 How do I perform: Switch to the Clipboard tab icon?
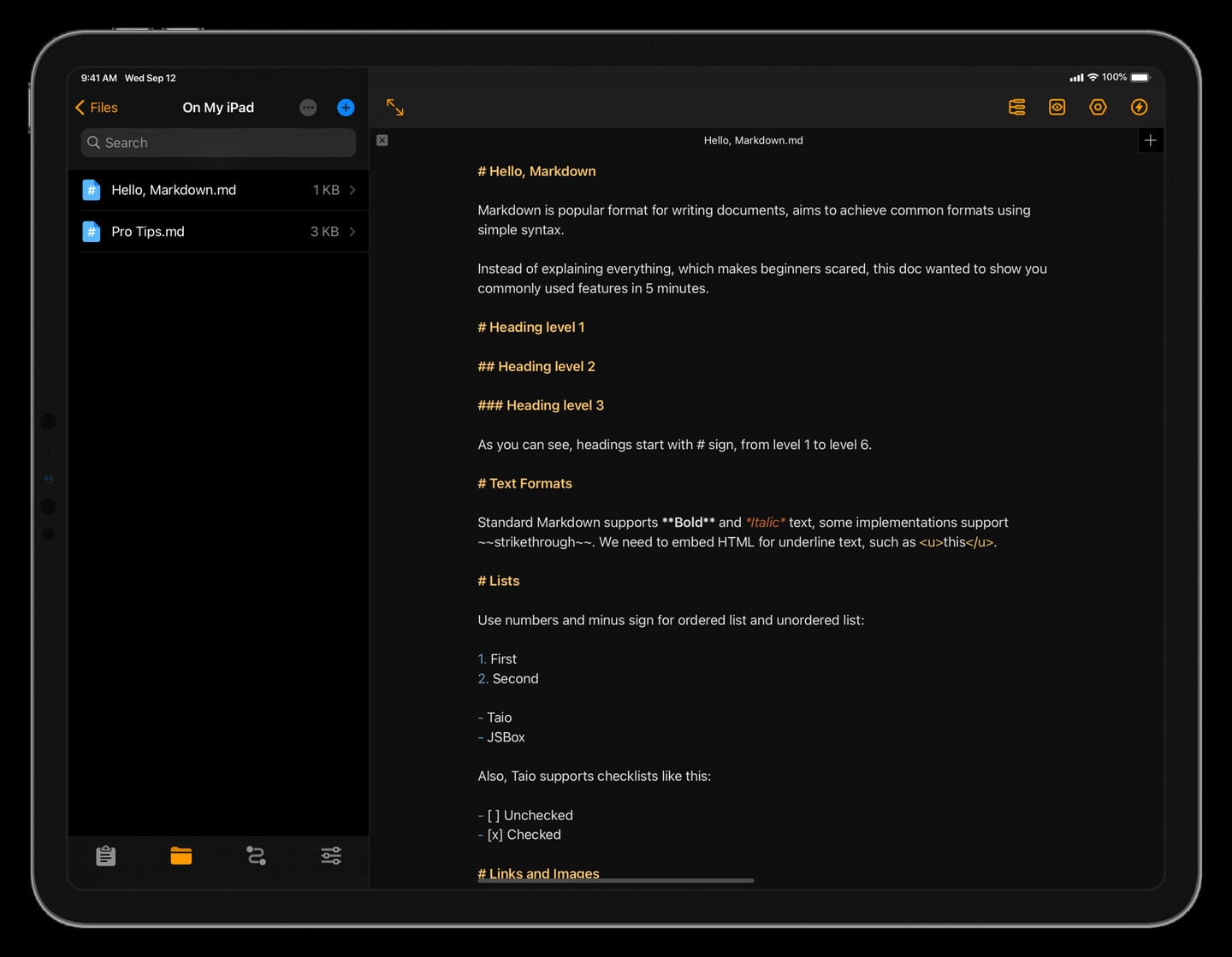click(x=105, y=855)
